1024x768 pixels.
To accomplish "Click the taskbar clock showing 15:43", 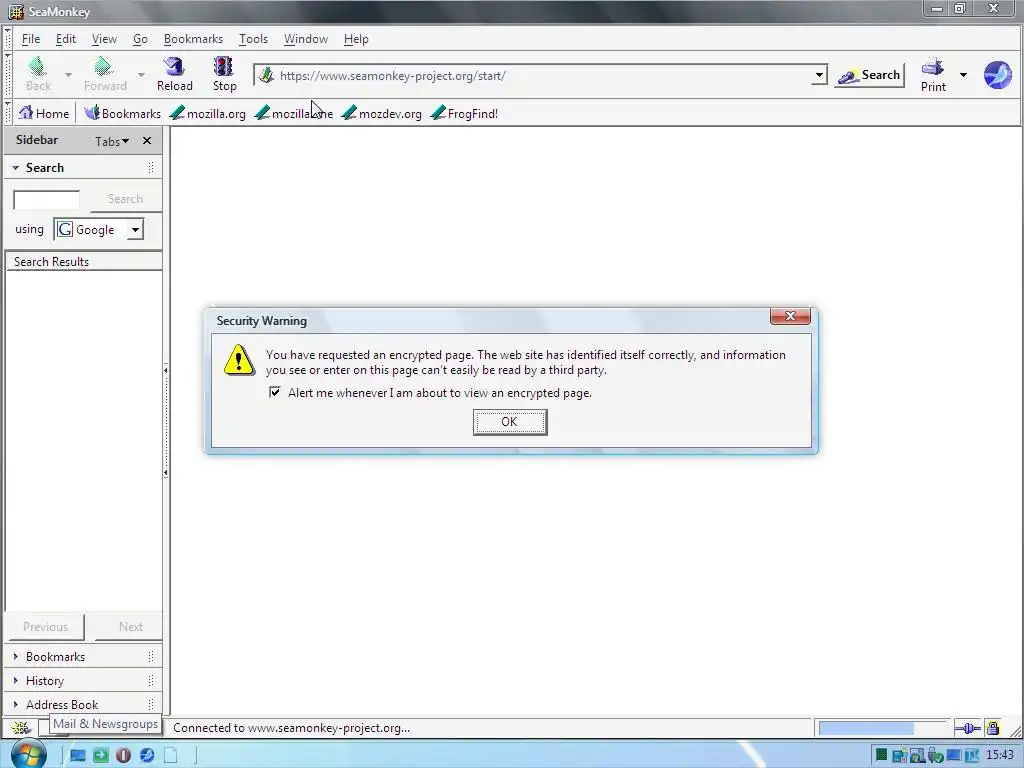I will click(1000, 755).
